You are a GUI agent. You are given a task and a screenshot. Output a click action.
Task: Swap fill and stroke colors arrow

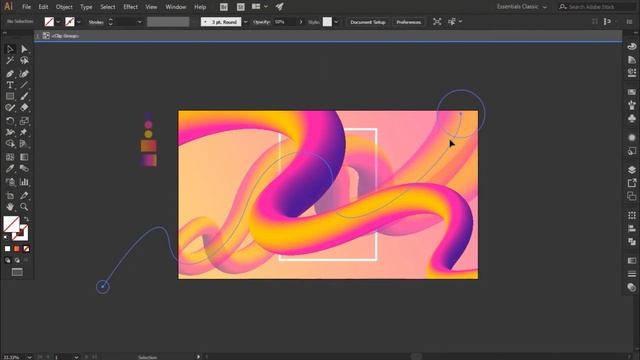pyautogui.click(x=26, y=219)
